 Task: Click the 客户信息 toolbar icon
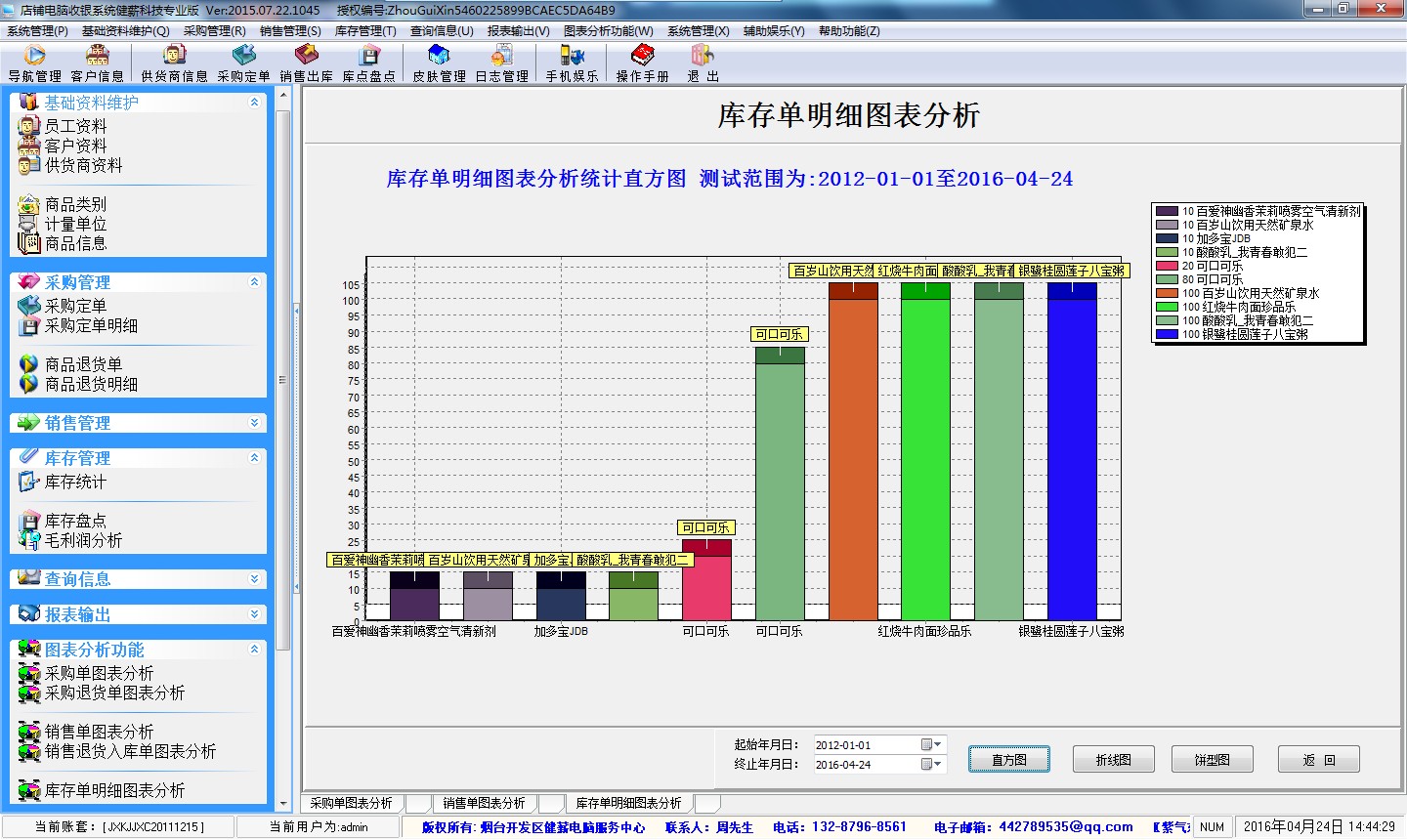coord(97,63)
